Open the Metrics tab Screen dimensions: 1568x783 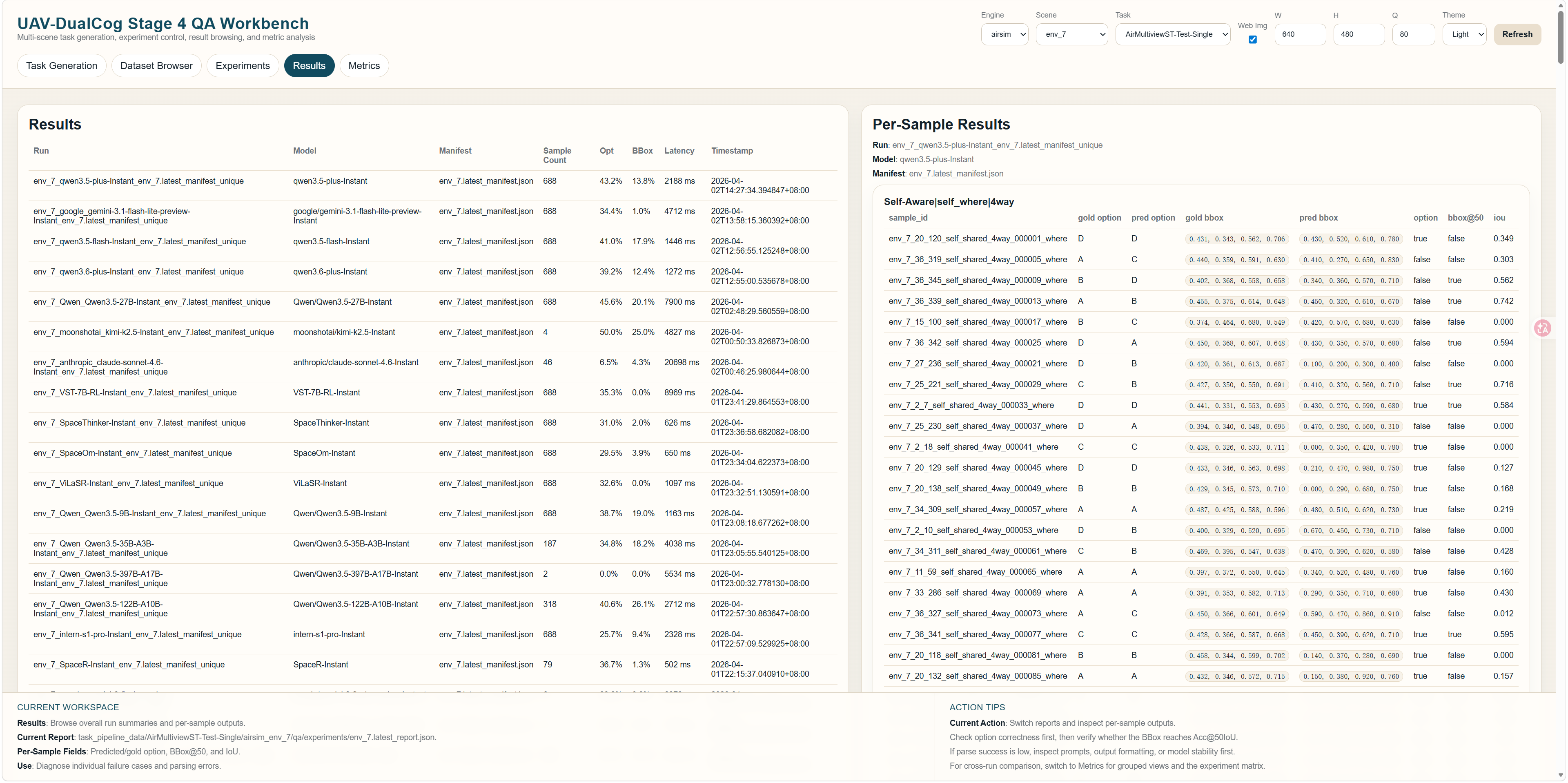point(363,65)
